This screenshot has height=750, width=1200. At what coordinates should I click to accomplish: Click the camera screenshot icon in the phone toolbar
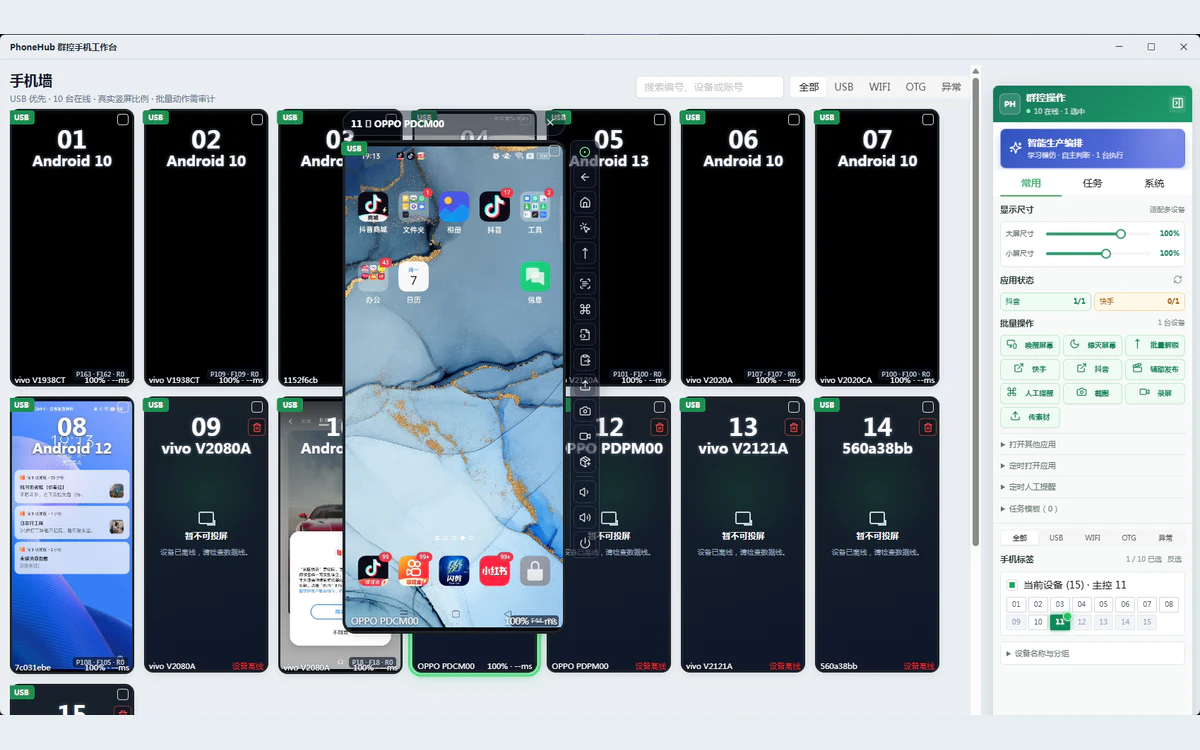point(585,411)
